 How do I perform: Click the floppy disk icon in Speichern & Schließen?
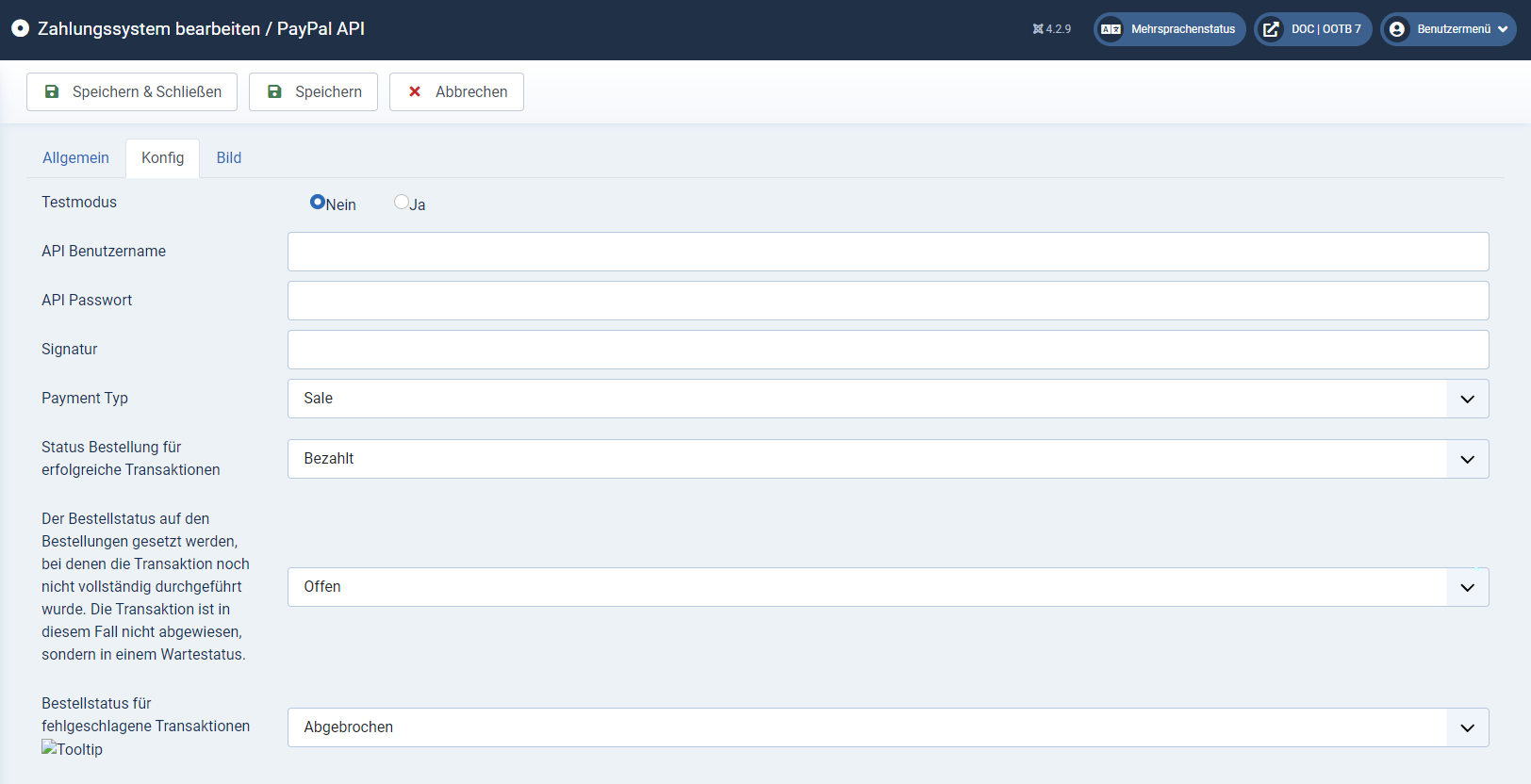pyautogui.click(x=52, y=91)
